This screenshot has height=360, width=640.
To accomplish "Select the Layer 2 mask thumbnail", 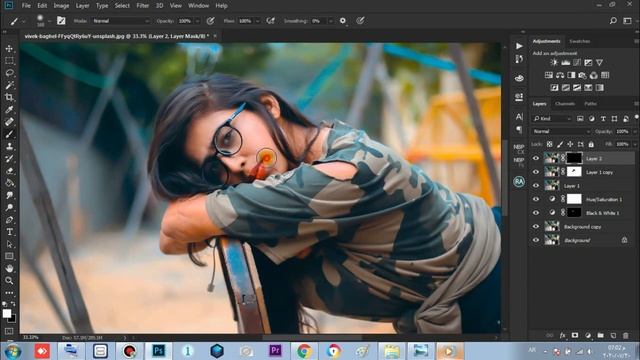I will coord(574,158).
